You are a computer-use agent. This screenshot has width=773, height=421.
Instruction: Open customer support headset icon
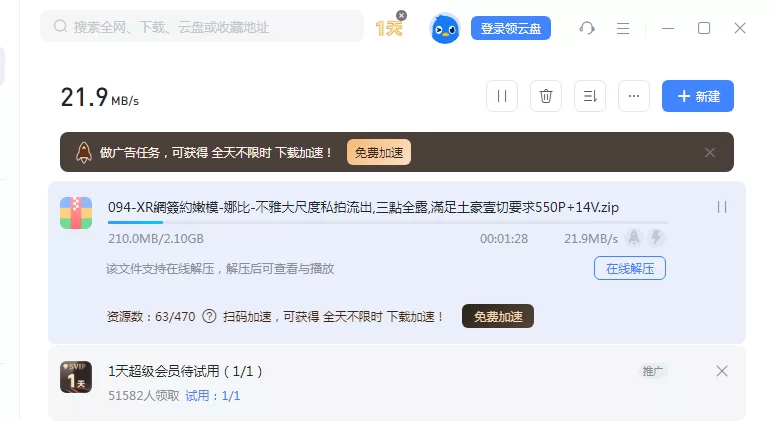(587, 28)
